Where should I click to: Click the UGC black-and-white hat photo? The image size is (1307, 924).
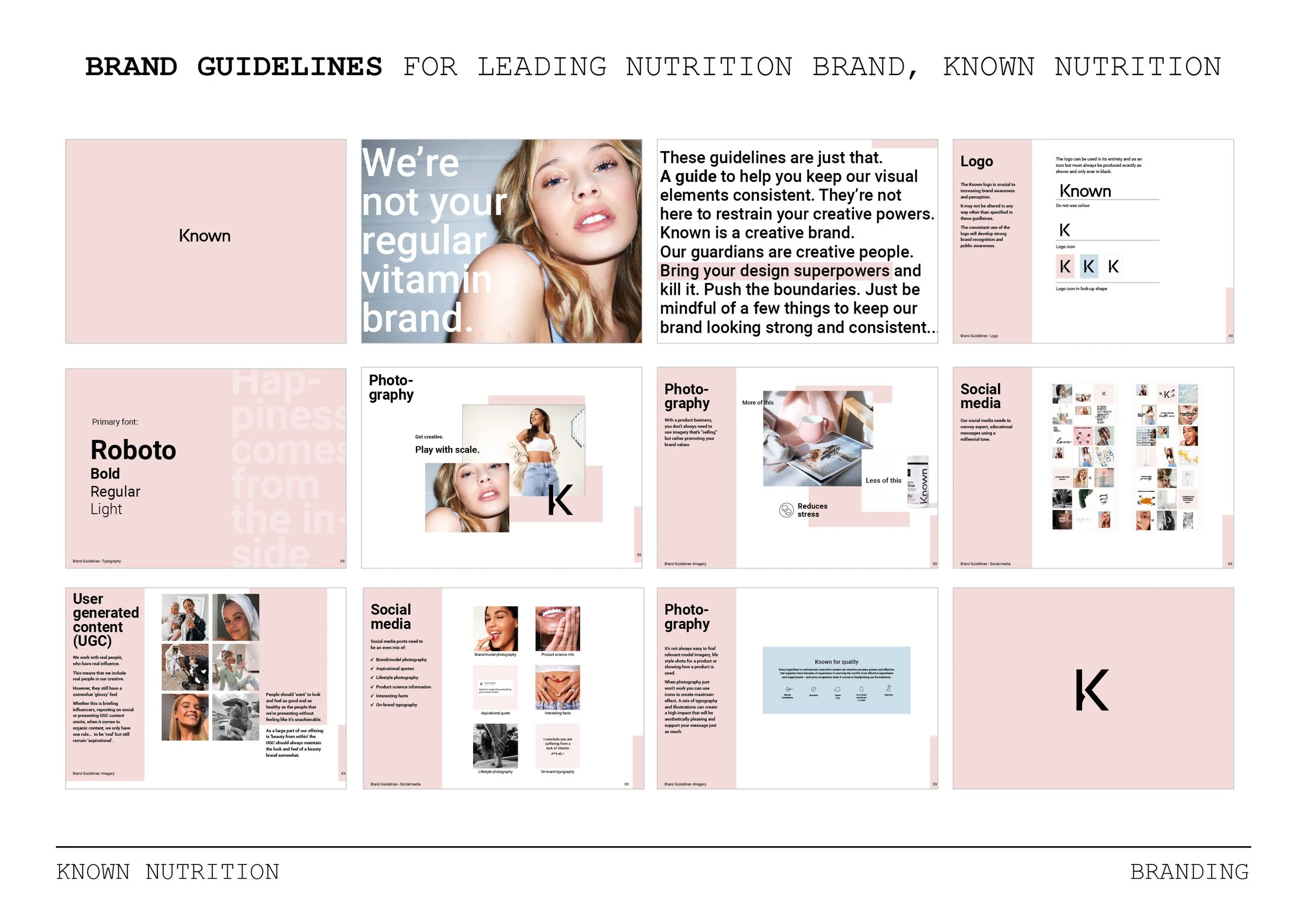pyautogui.click(x=236, y=717)
